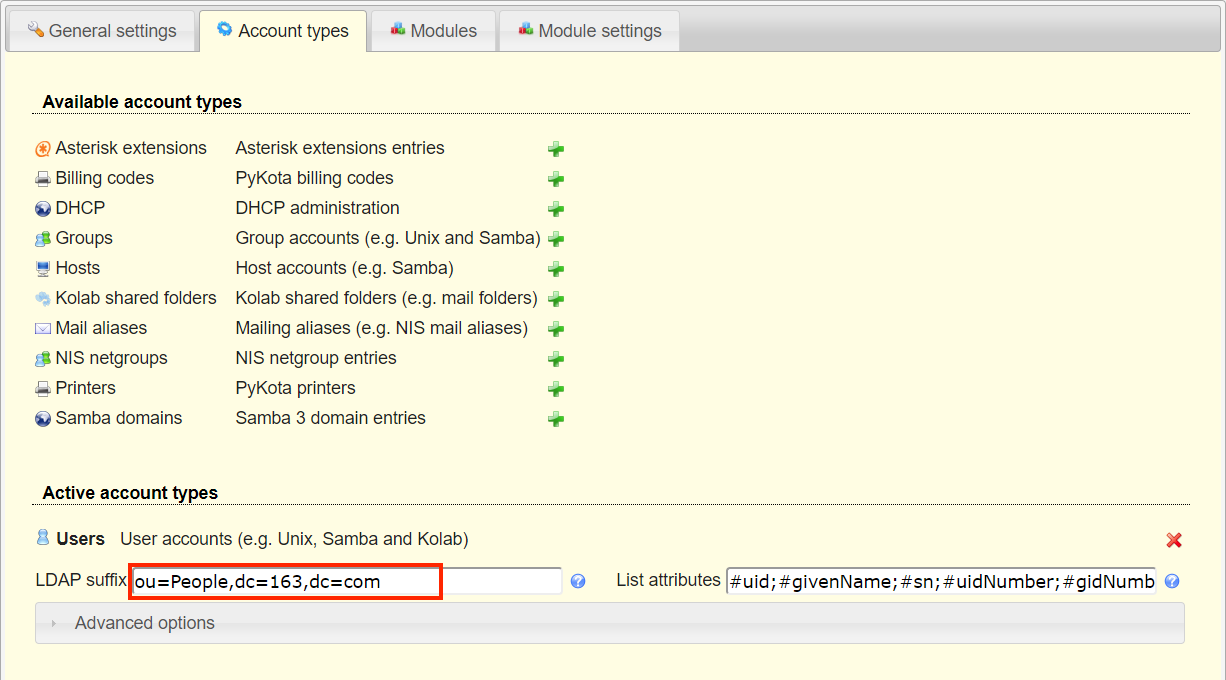Add the Hosts account type
The image size is (1226, 680).
click(556, 269)
